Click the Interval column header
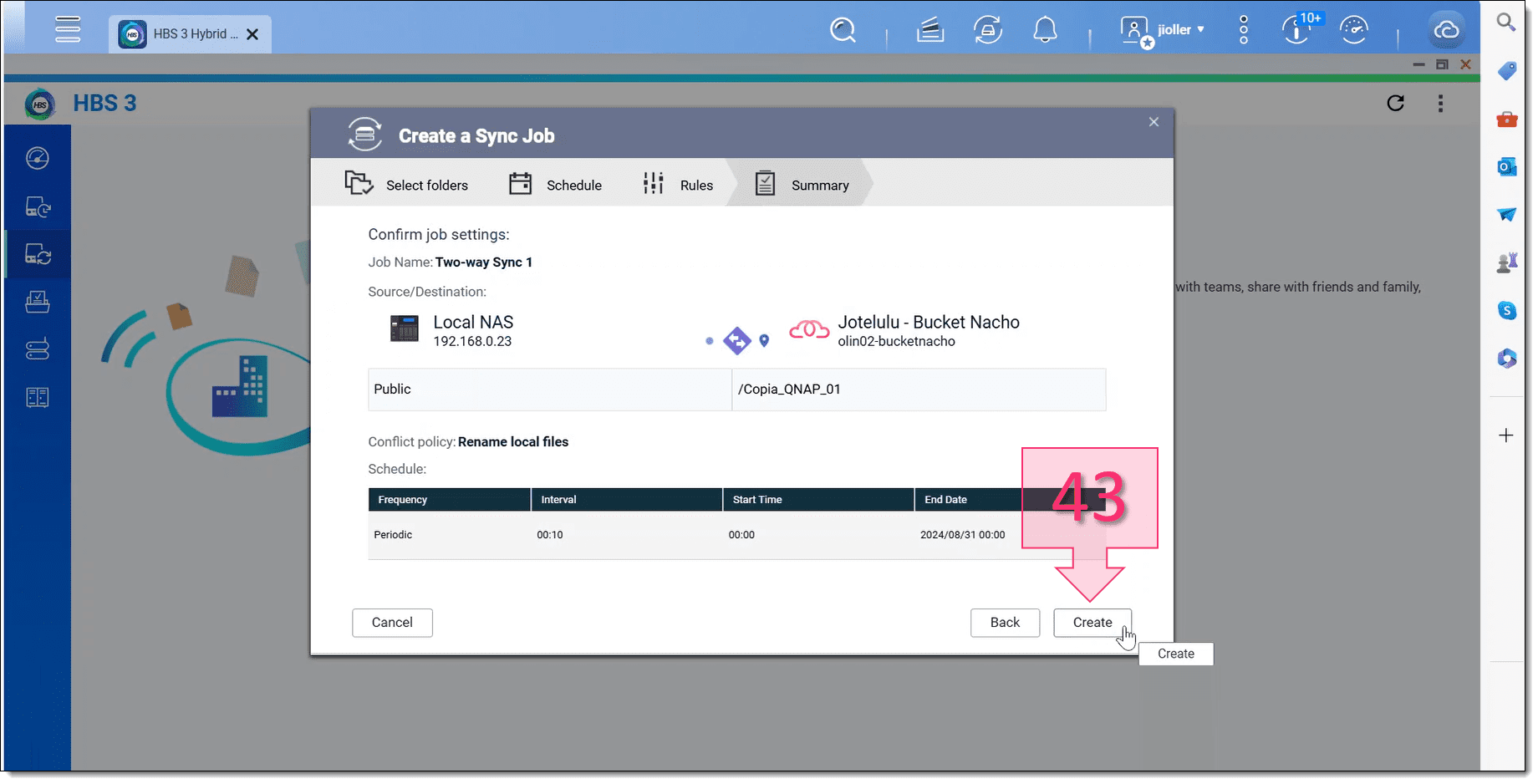The width and height of the screenshot is (1538, 784). tap(627, 500)
